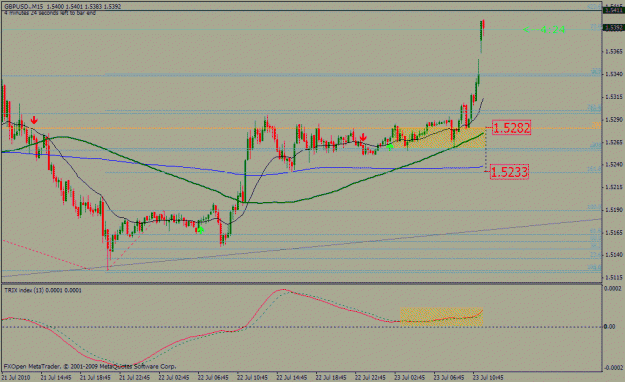Click the 21 Jul 18:45 time label
625x382 pixels.
pyautogui.click(x=95, y=377)
